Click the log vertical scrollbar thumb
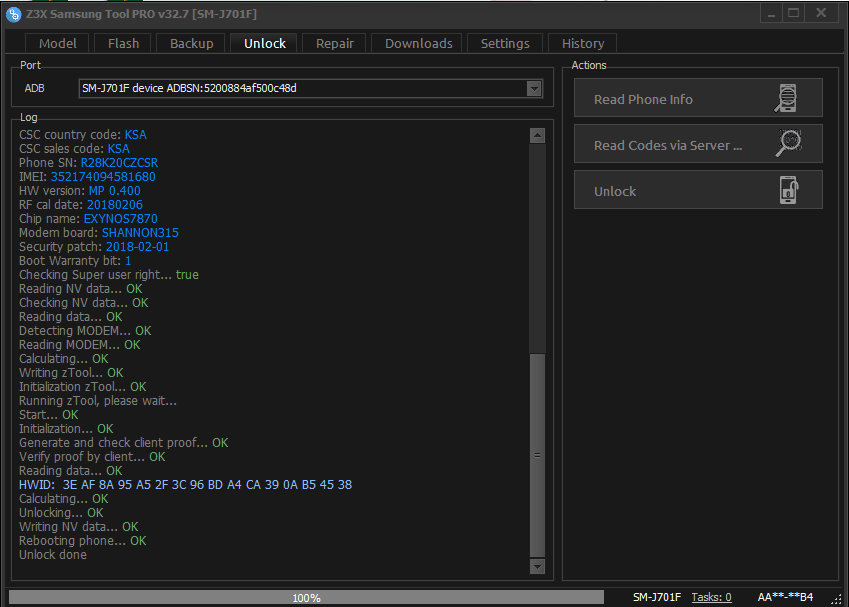849x607 pixels. 537,455
